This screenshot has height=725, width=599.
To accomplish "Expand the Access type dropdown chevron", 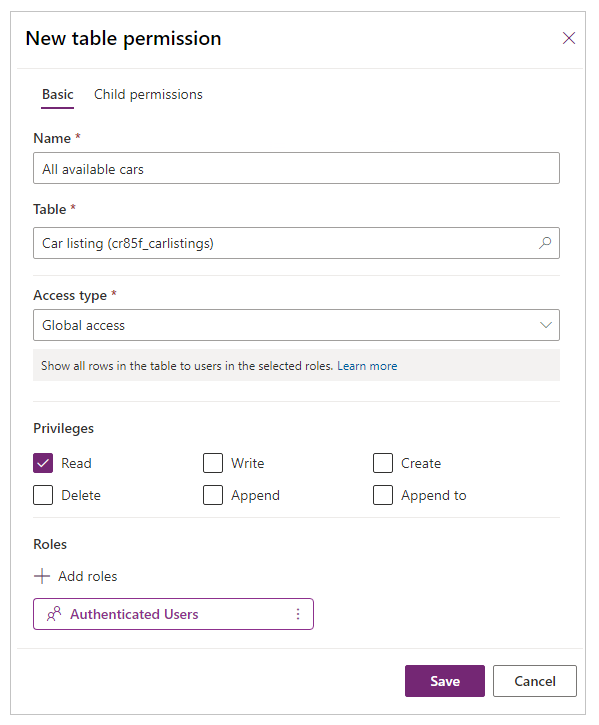I will click(546, 325).
